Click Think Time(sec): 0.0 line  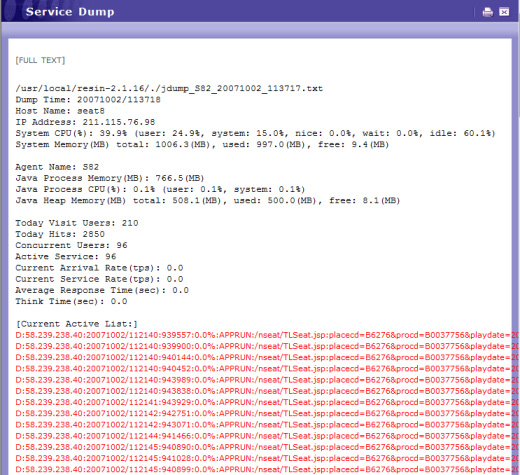[x=71, y=302]
